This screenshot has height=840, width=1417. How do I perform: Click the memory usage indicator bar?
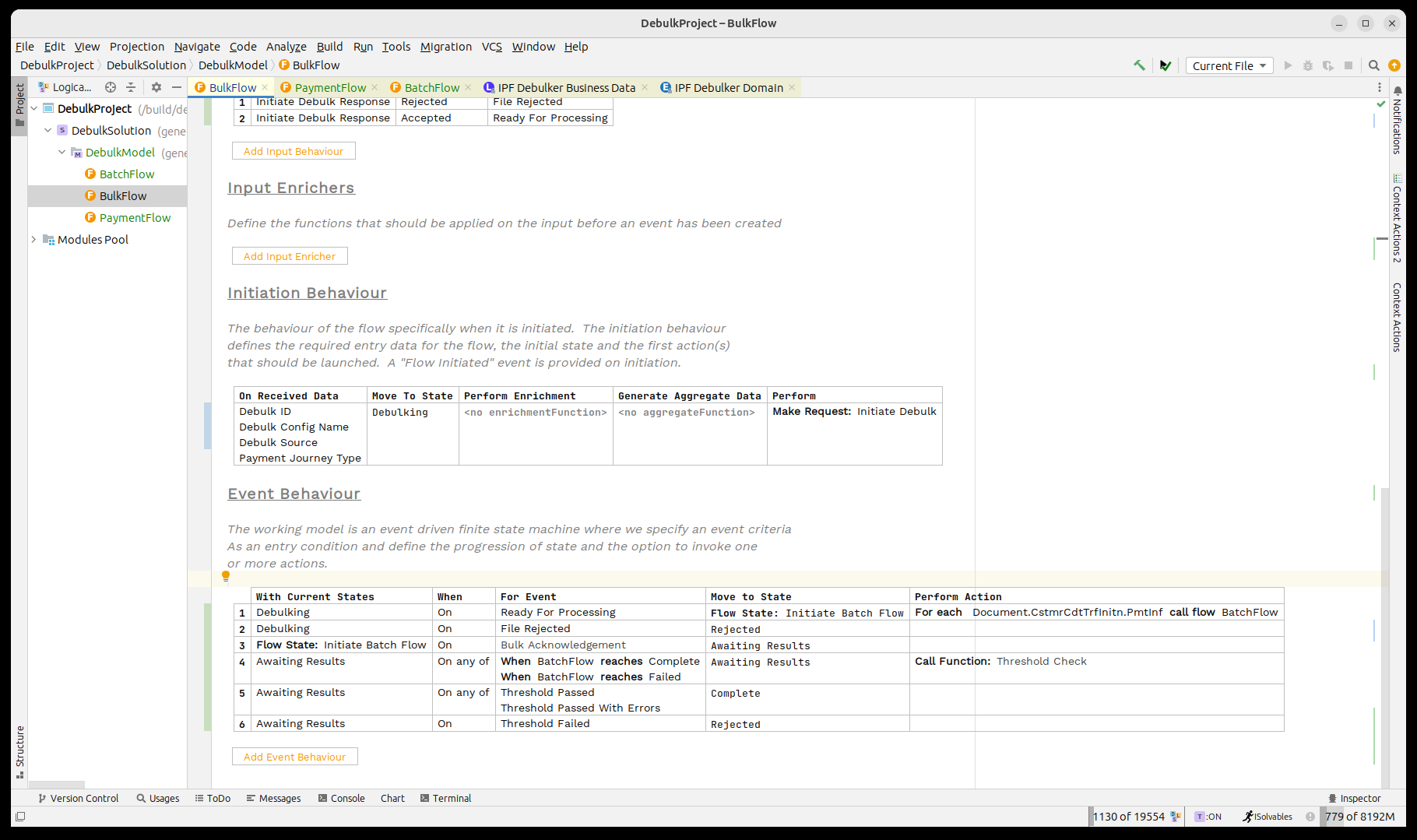point(1359,817)
